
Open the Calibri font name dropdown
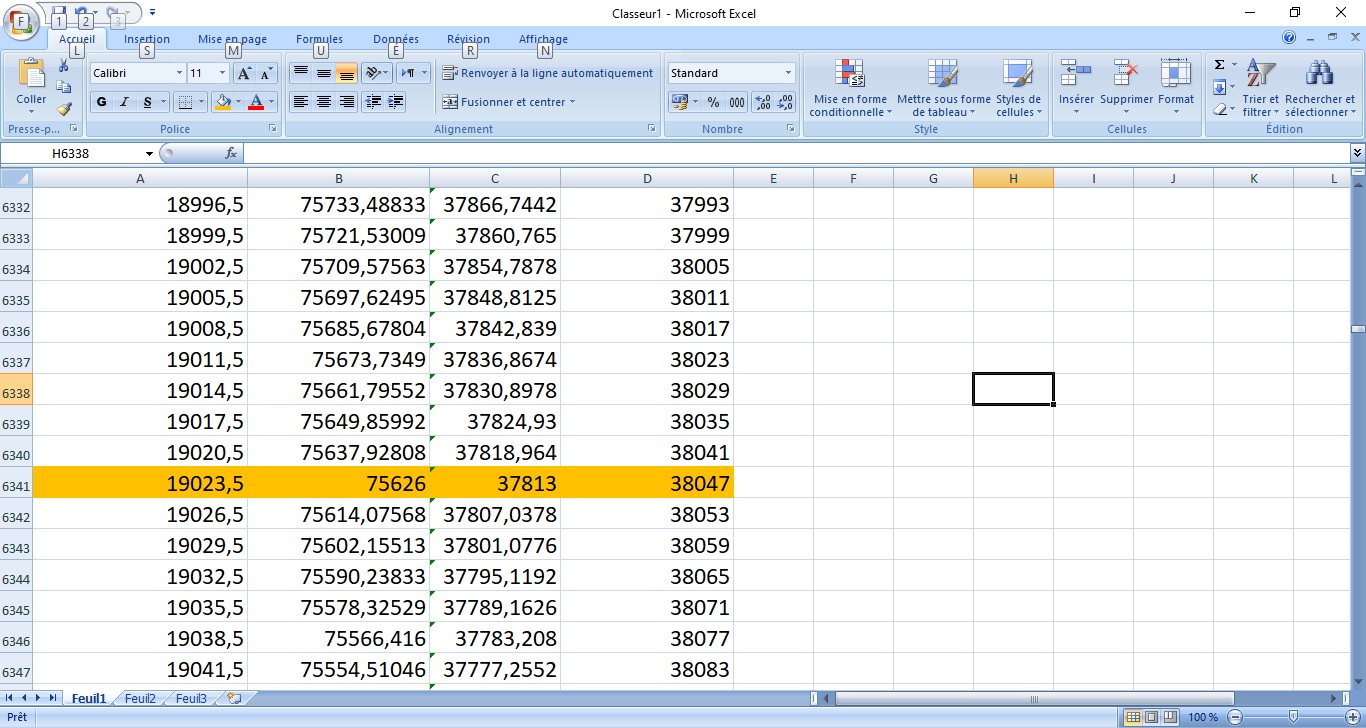click(179, 73)
